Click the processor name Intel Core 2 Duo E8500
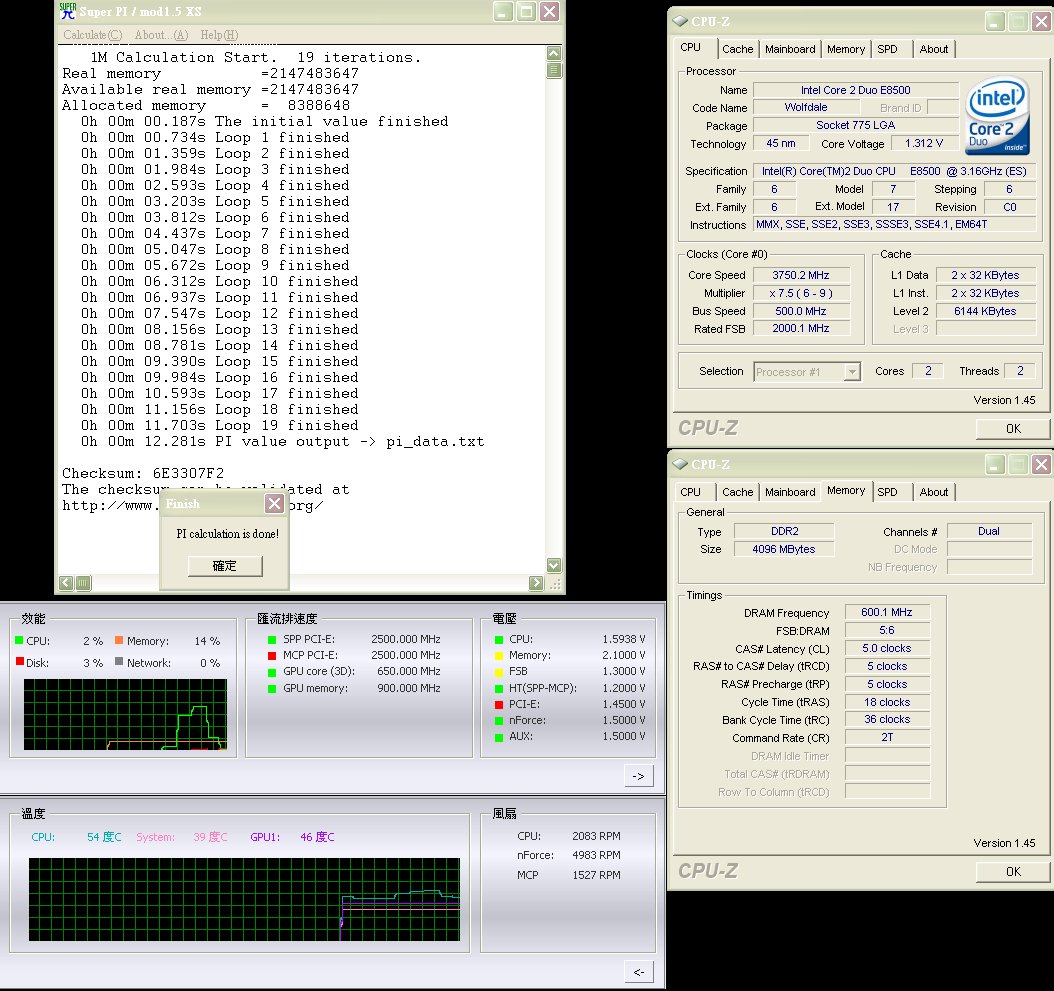 click(856, 90)
